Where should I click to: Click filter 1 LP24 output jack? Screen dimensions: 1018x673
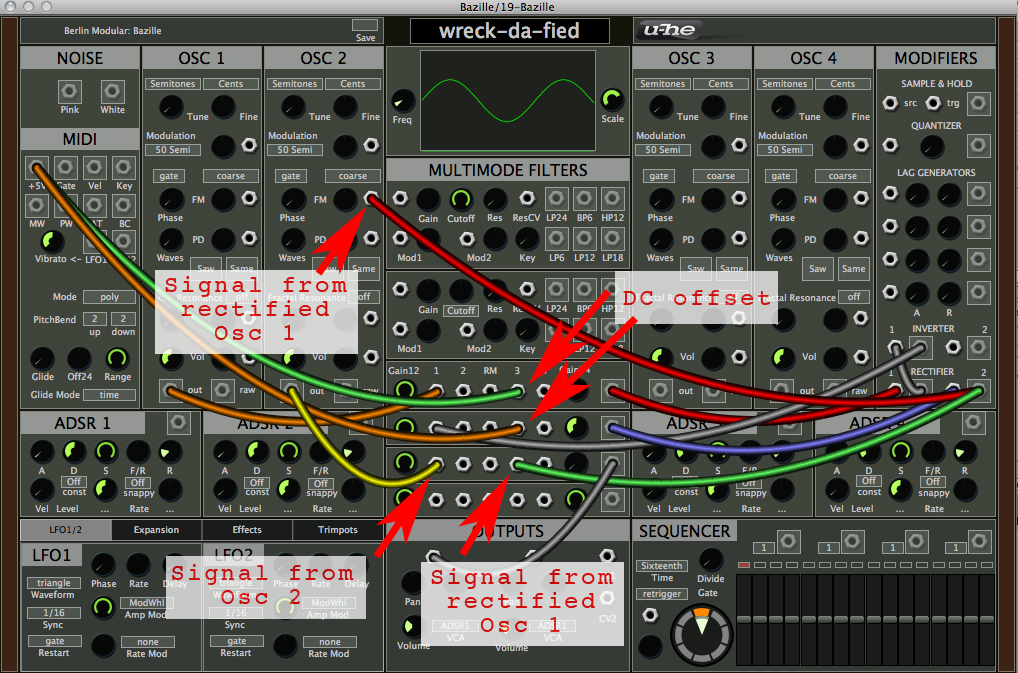[556, 199]
